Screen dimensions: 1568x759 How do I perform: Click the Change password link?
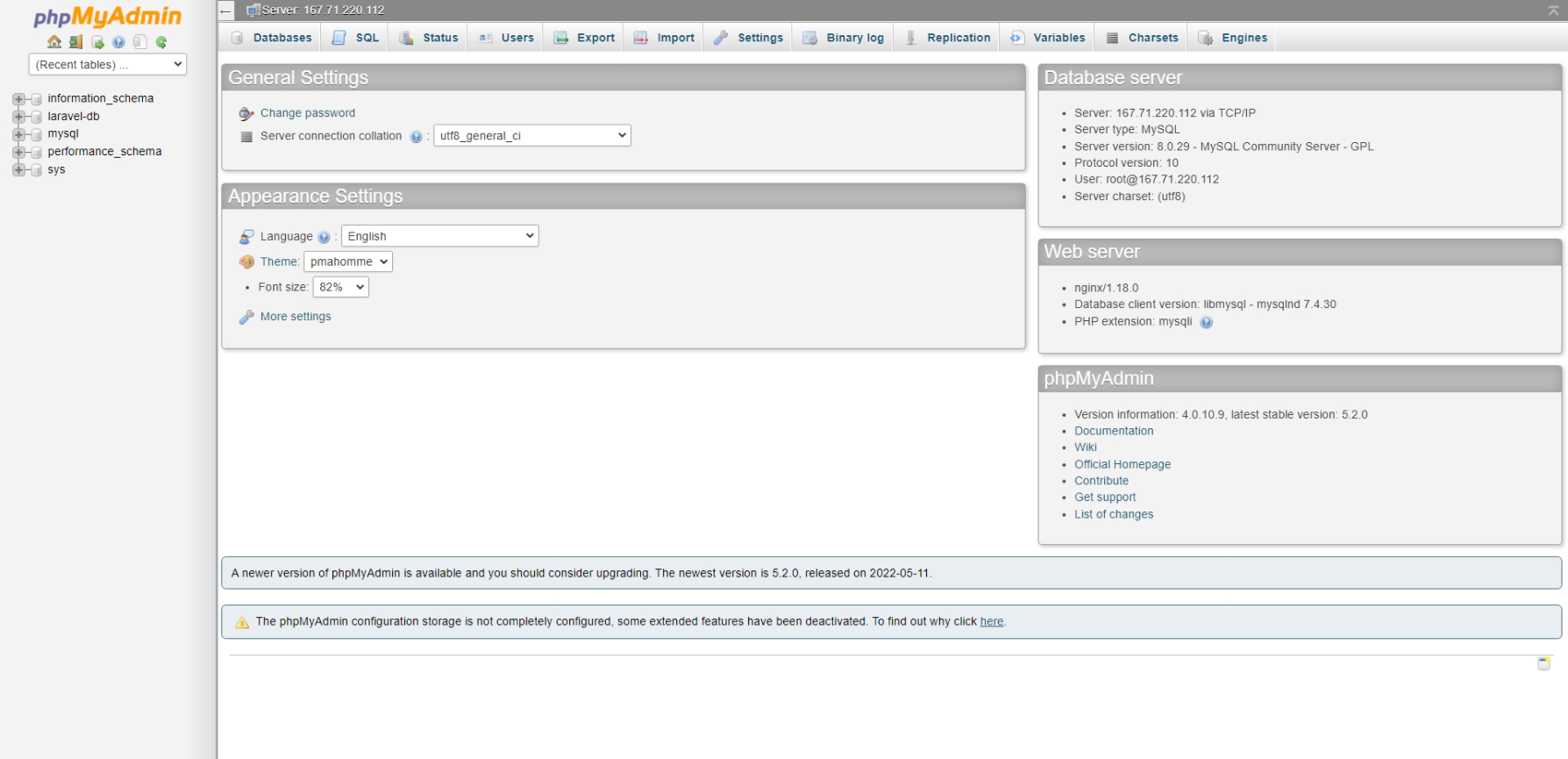point(308,113)
